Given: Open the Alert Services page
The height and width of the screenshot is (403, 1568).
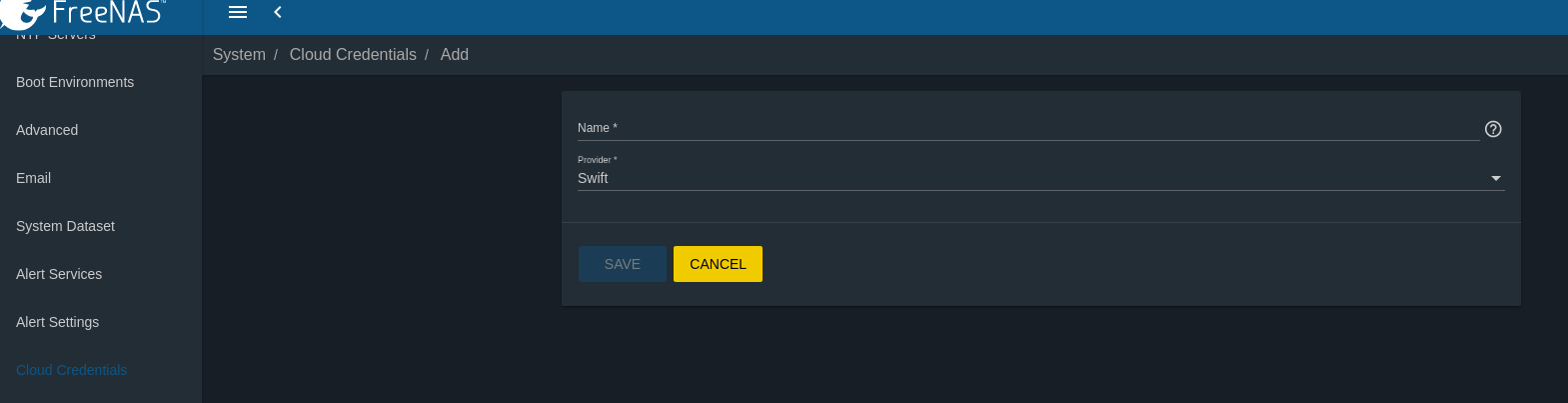Looking at the screenshot, I should (59, 274).
